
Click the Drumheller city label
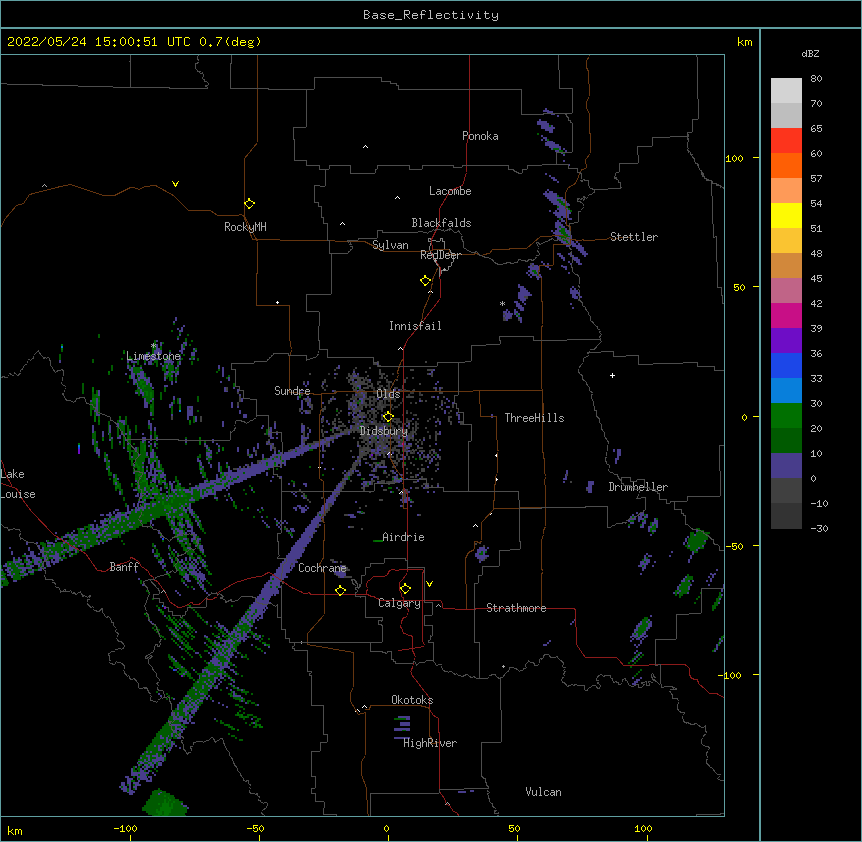[638, 487]
